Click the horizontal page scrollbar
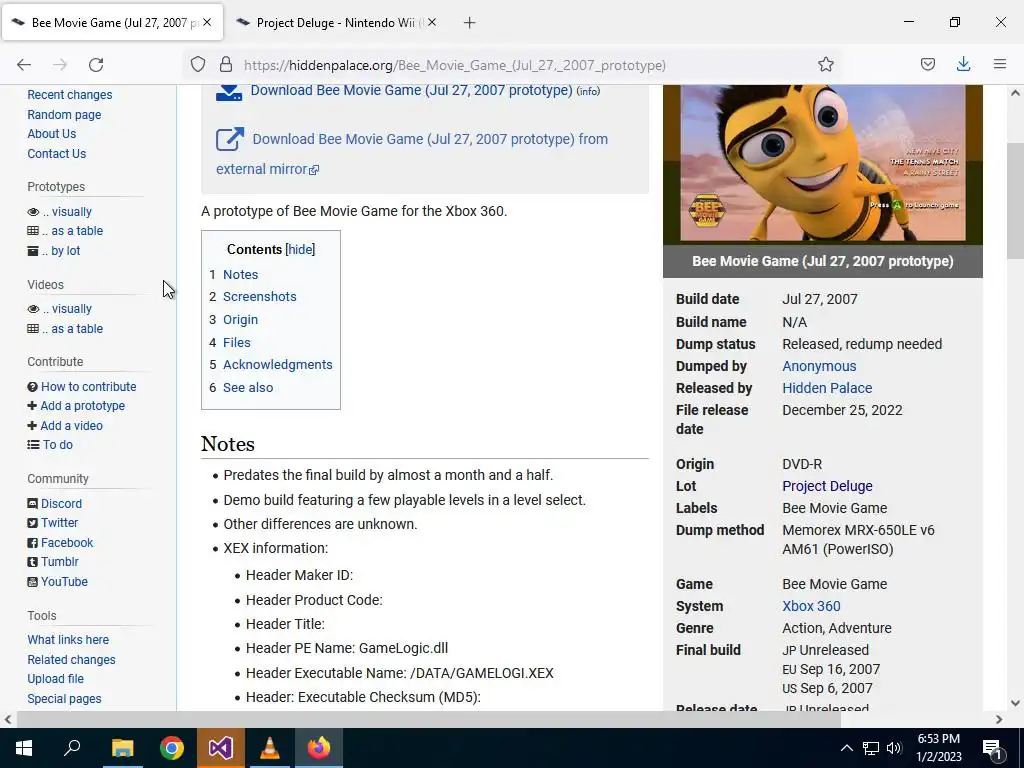1024x768 pixels. pos(428,720)
